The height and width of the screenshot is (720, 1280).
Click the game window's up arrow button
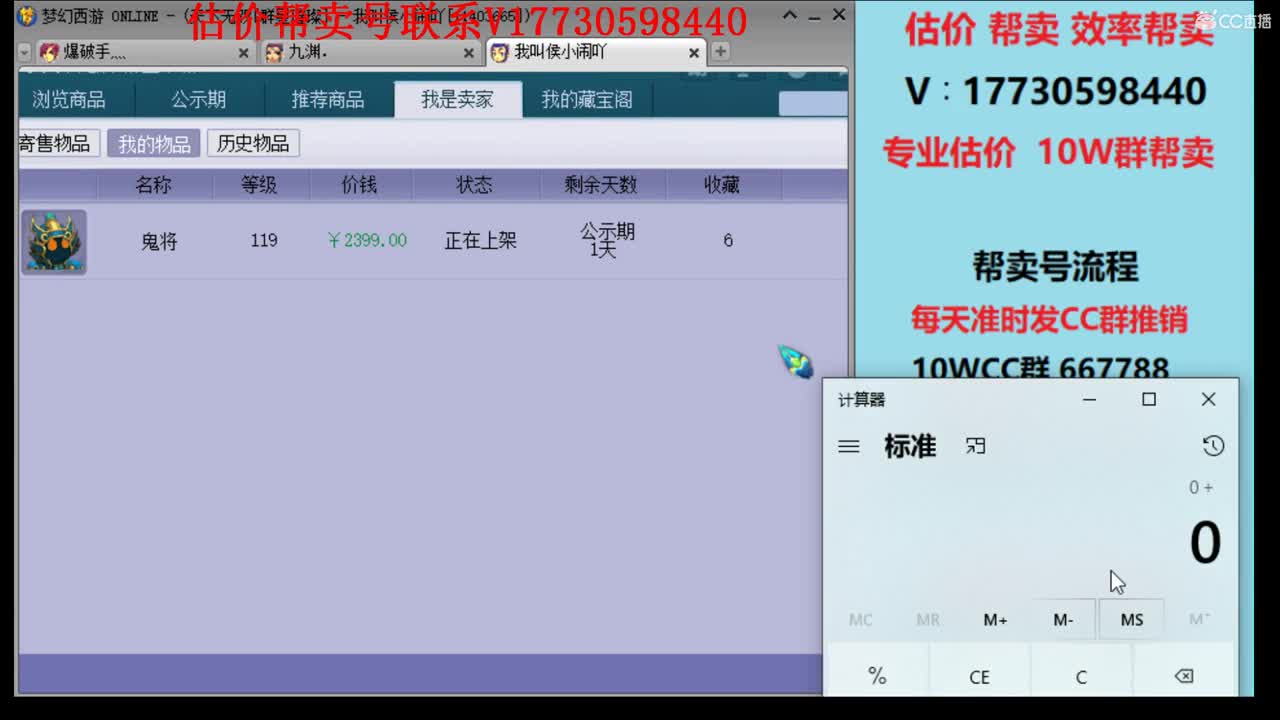[x=790, y=15]
